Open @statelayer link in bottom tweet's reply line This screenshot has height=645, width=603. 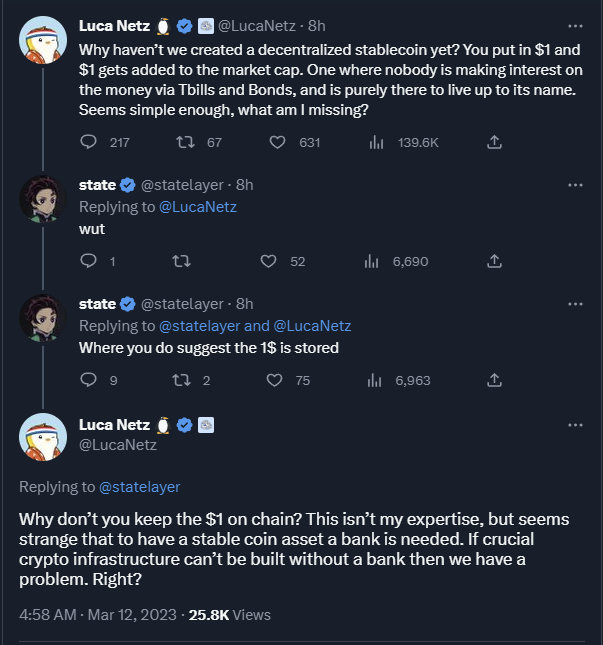click(x=139, y=487)
